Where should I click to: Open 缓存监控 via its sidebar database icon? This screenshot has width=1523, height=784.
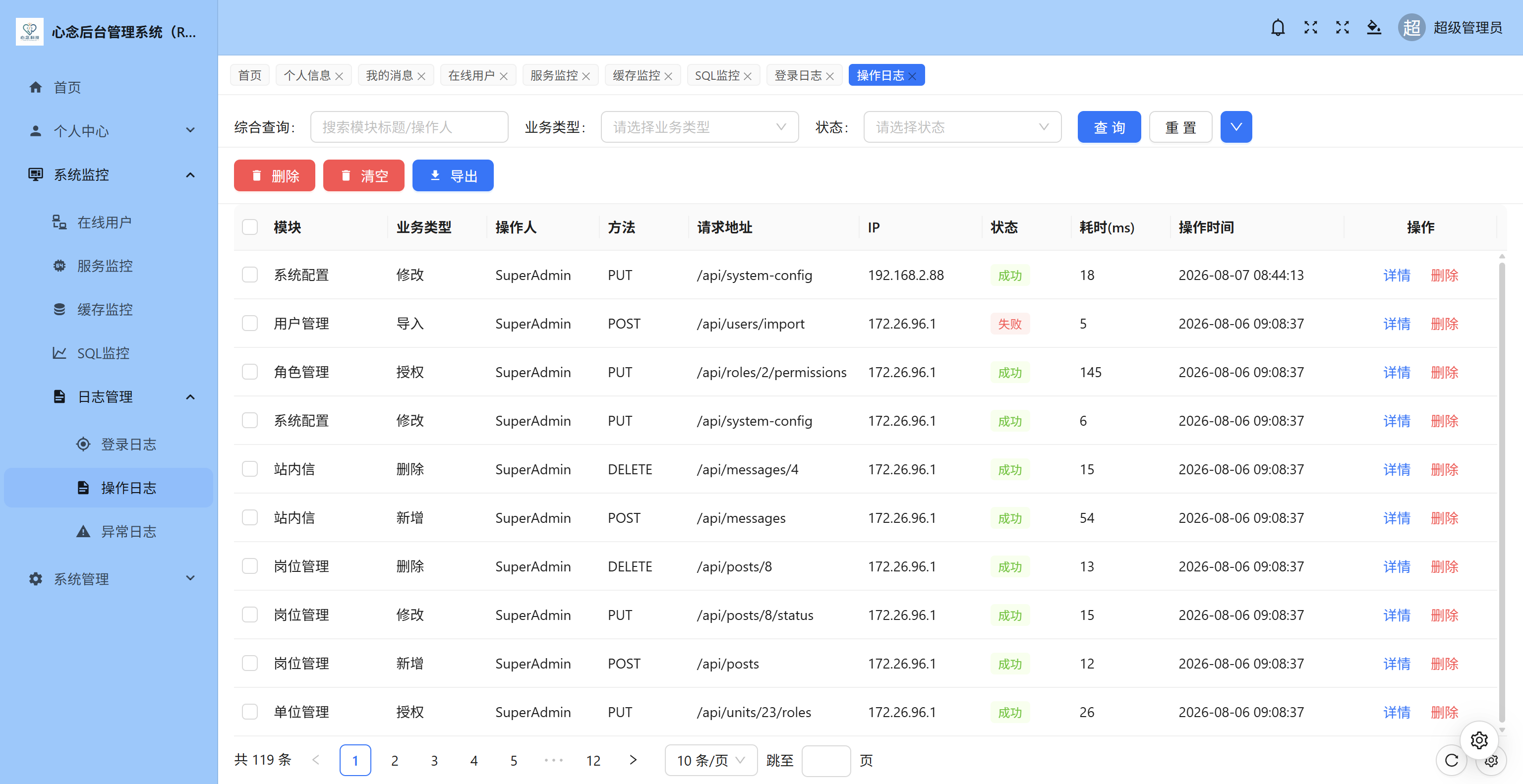[59, 310]
